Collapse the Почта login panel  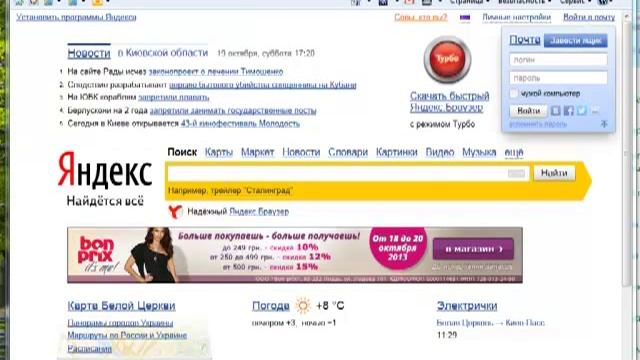[x=604, y=124]
